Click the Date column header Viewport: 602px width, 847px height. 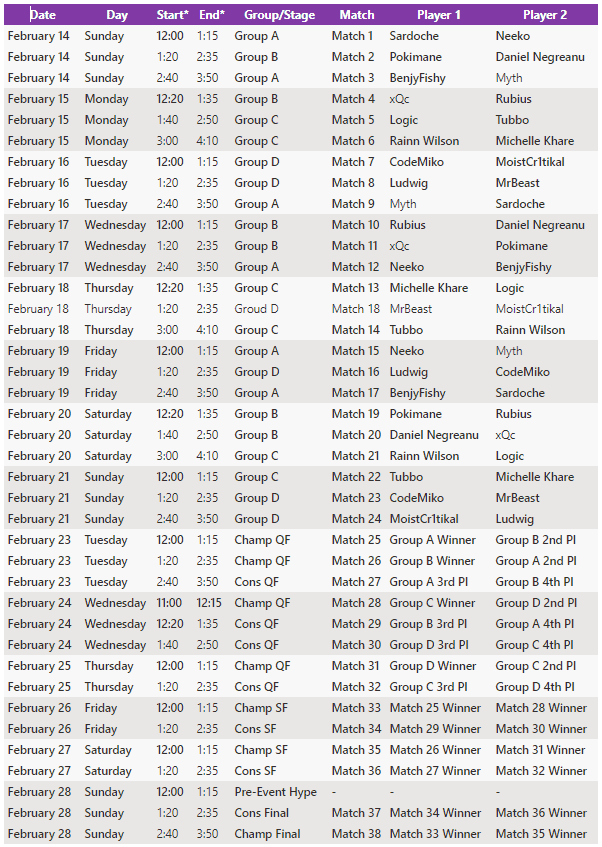click(x=43, y=15)
